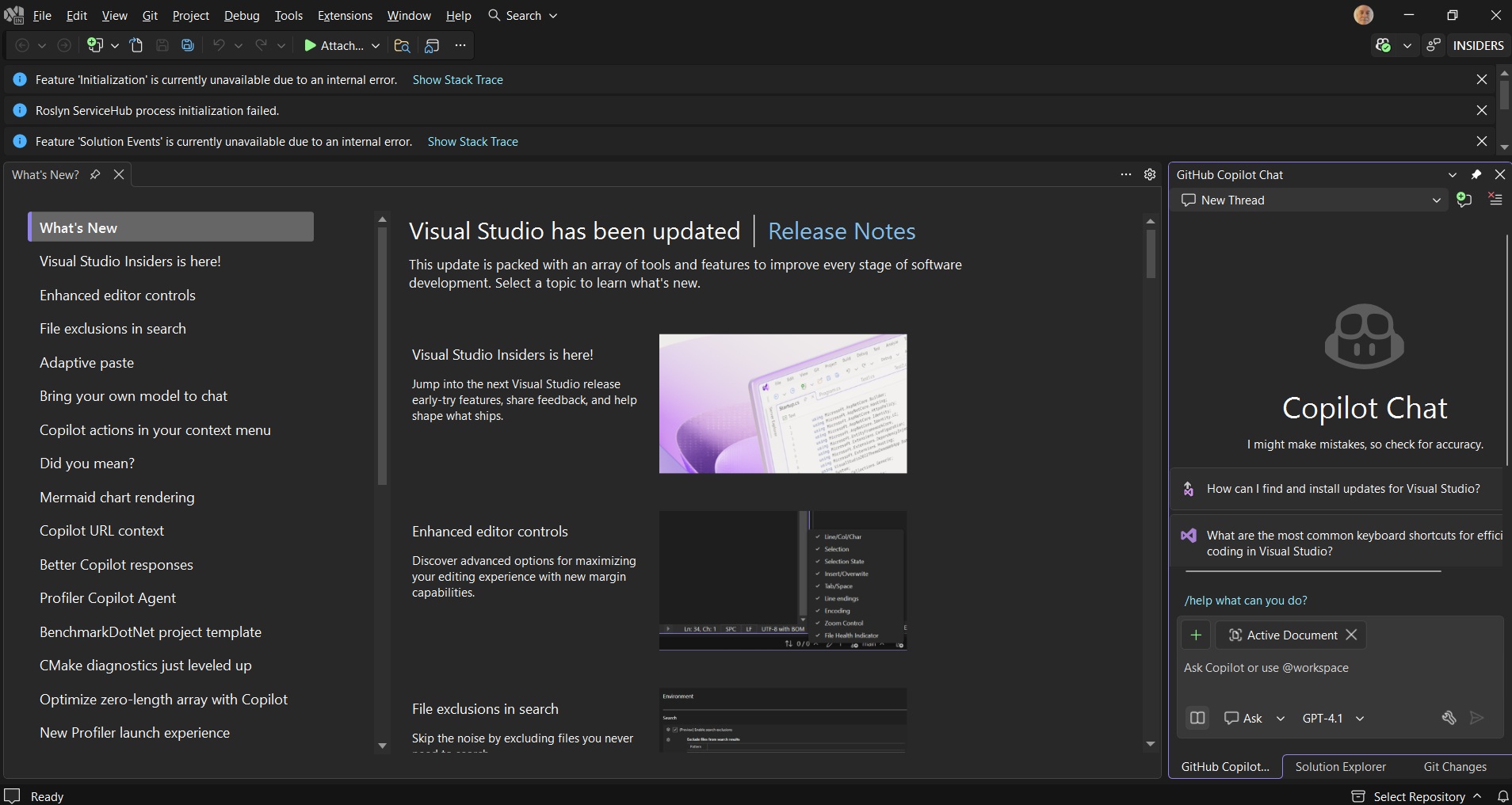Click the Undo arrow icon

pos(220,45)
